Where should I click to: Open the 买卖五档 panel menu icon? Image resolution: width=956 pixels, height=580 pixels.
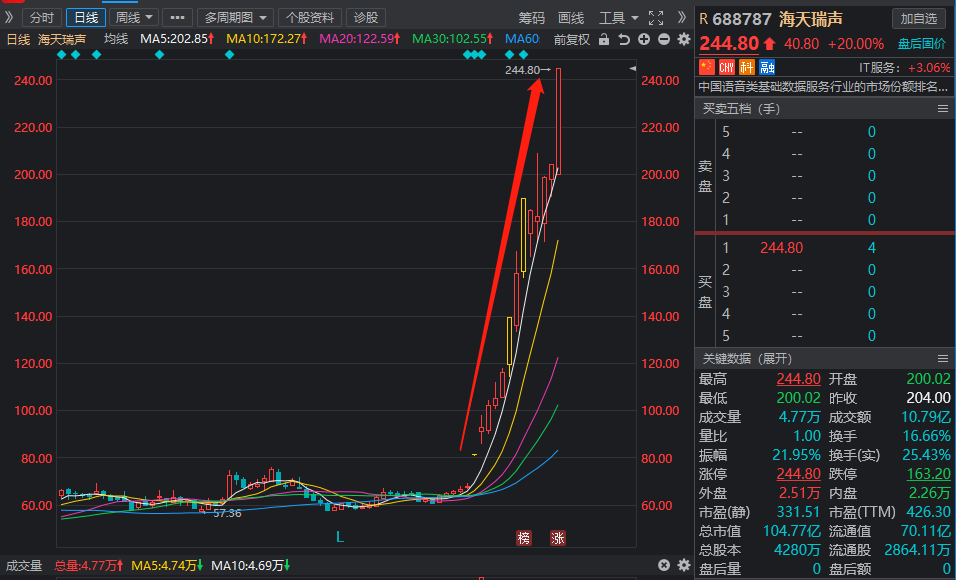click(943, 109)
